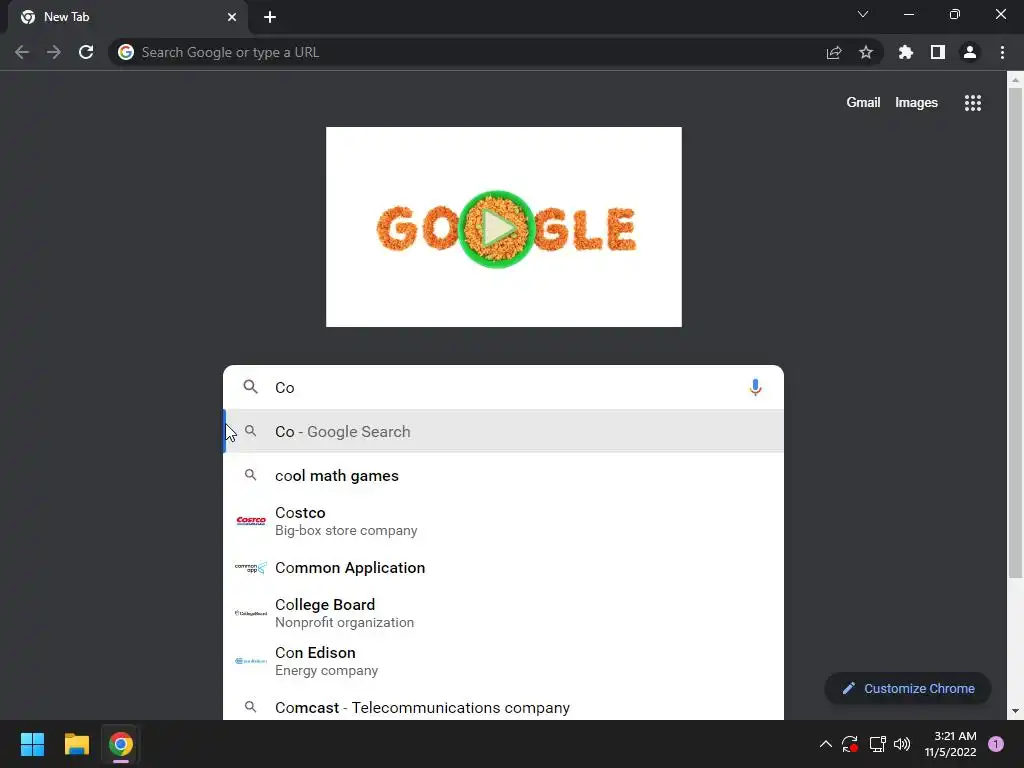Bookmark this tab with the star icon

pyautogui.click(x=866, y=52)
